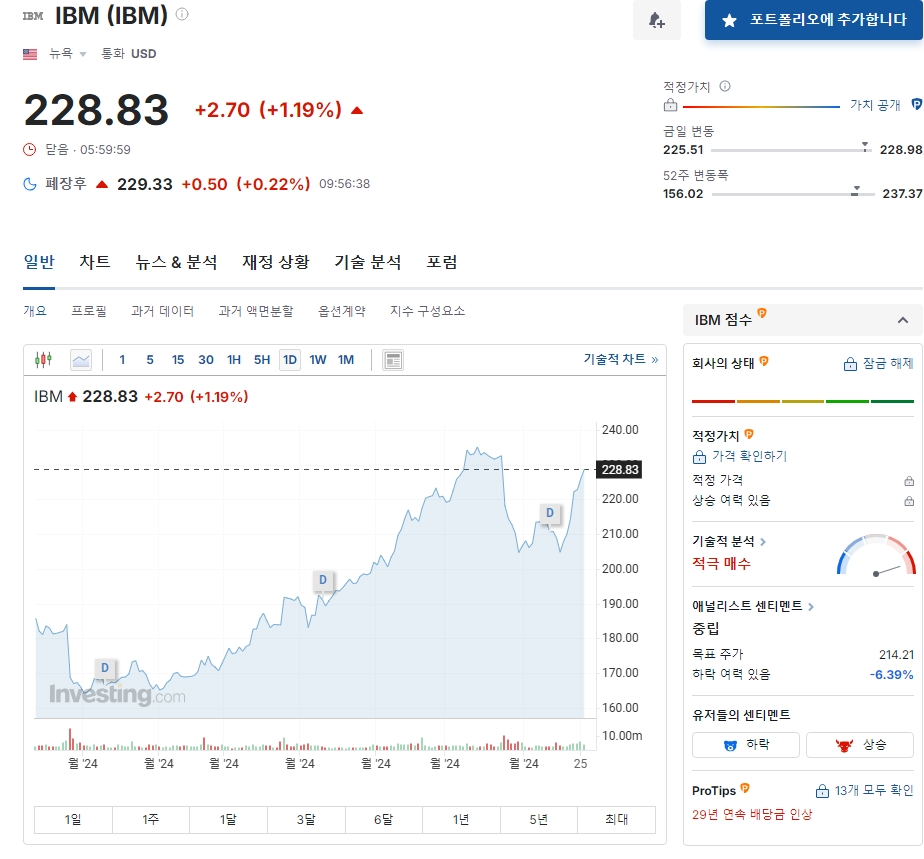Select the 일반 tab
The image size is (924, 859).
tap(39, 262)
